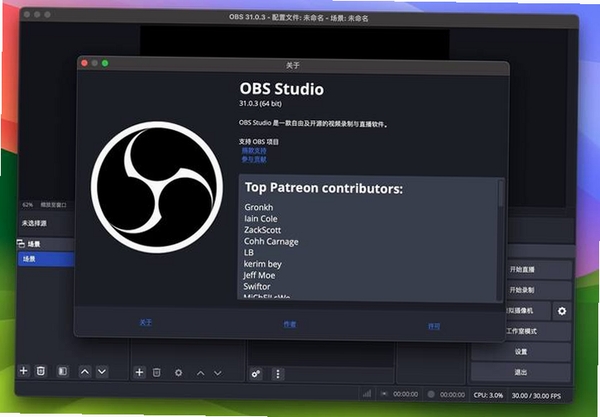
Task: Close the About dialog with red button
Action: coord(85,63)
